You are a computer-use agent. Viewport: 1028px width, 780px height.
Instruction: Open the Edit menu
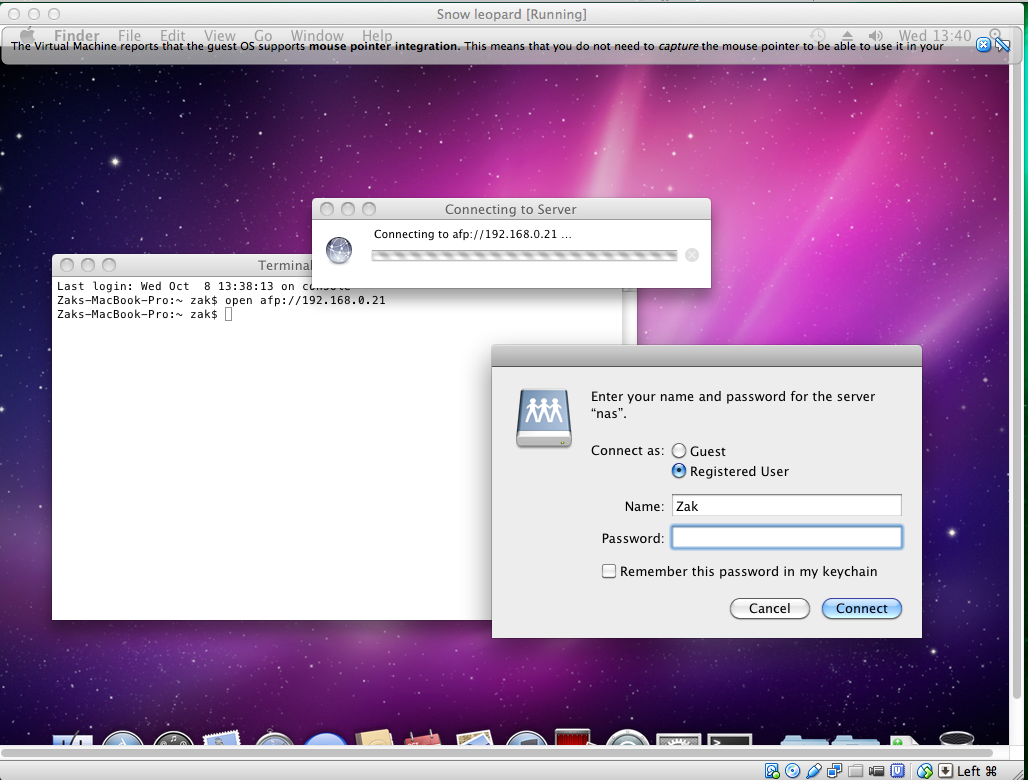[x=172, y=35]
